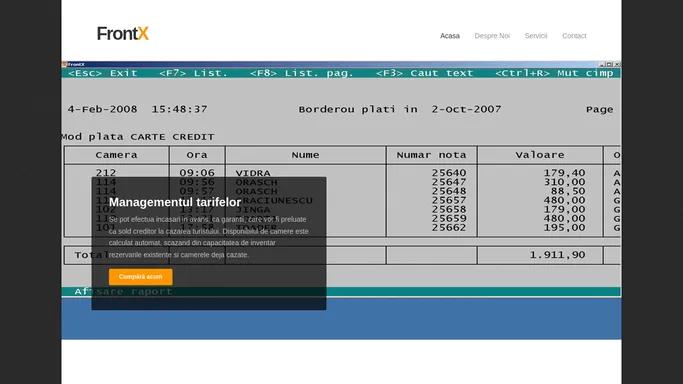Click the F7 List. command label
The height and width of the screenshot is (384, 683).
[x=193, y=73]
